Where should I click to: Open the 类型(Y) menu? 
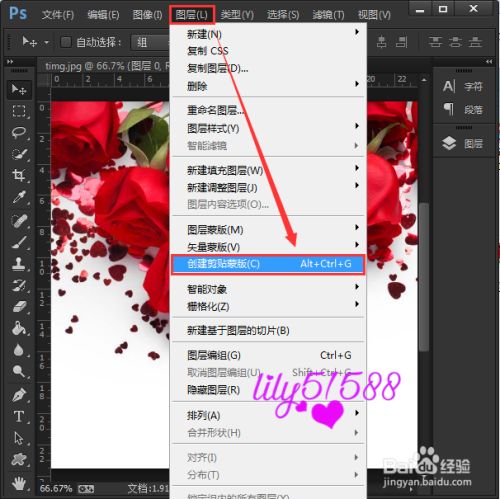coord(237,15)
